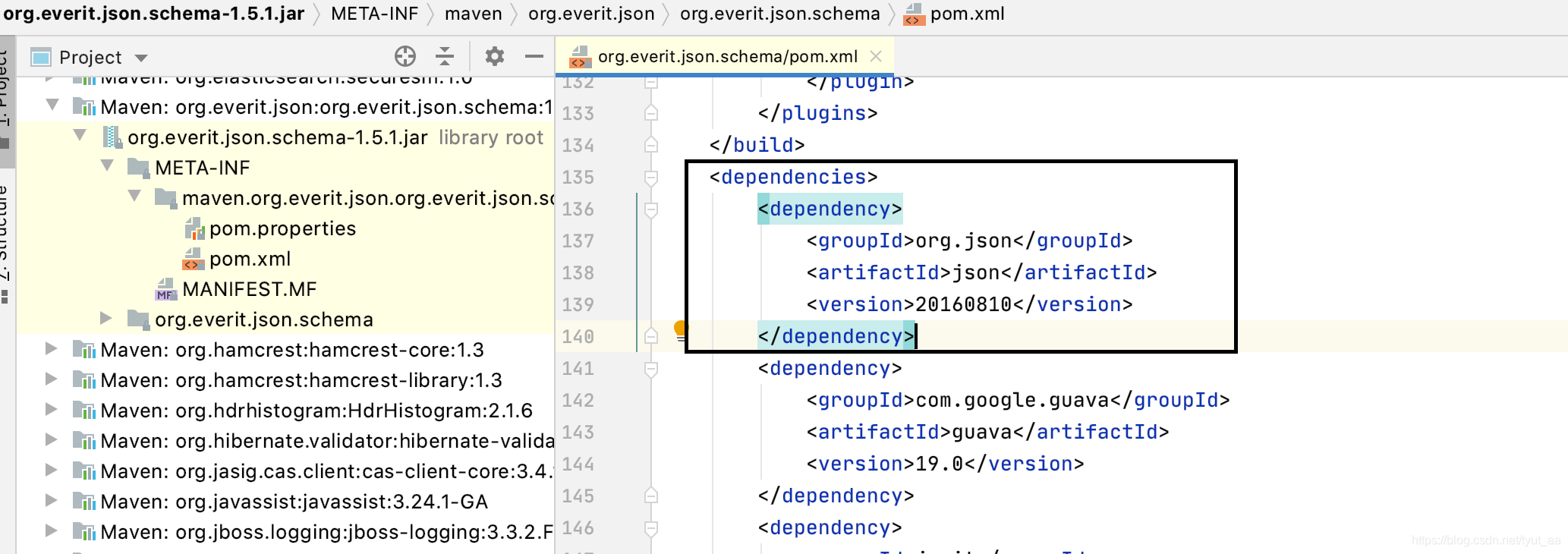The height and width of the screenshot is (554, 1568).
Task: Open Project panel settings gear
Action: point(495,56)
